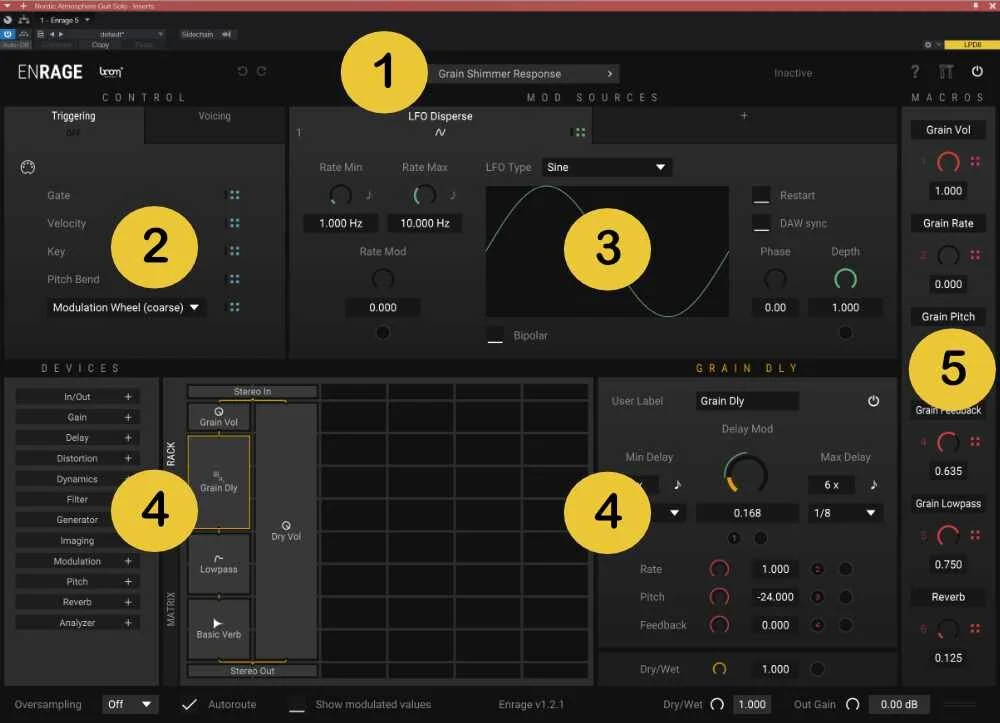
Task: Click the Pitch Bend modulation assign dots
Action: (x=235, y=279)
